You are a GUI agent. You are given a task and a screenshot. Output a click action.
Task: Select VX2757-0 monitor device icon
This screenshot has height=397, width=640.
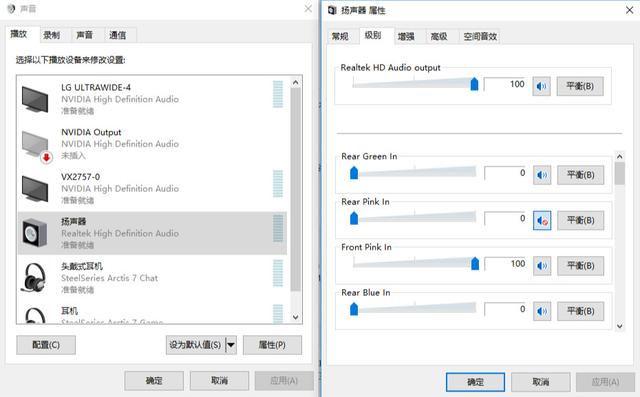[35, 189]
